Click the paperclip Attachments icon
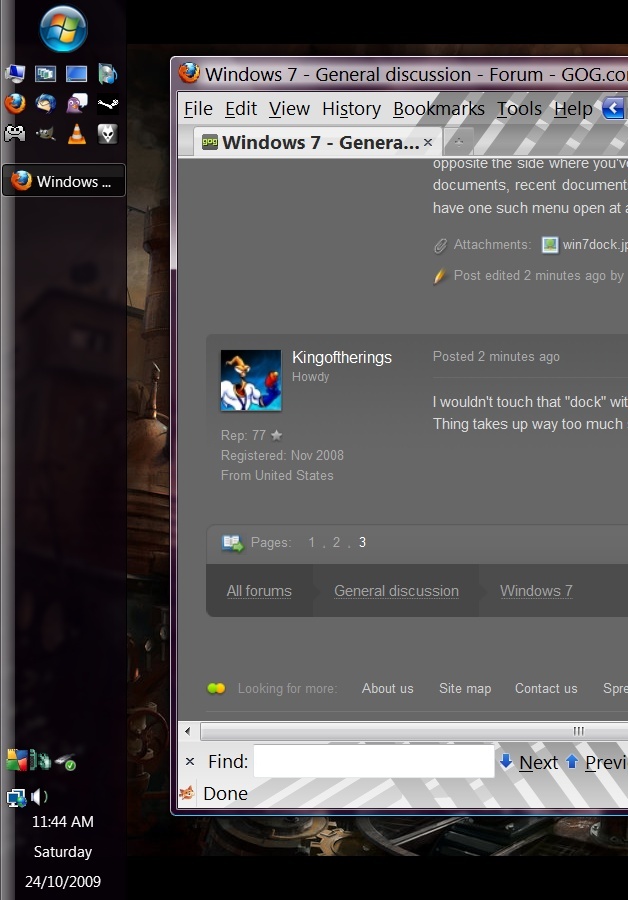This screenshot has width=628, height=900. click(440, 246)
